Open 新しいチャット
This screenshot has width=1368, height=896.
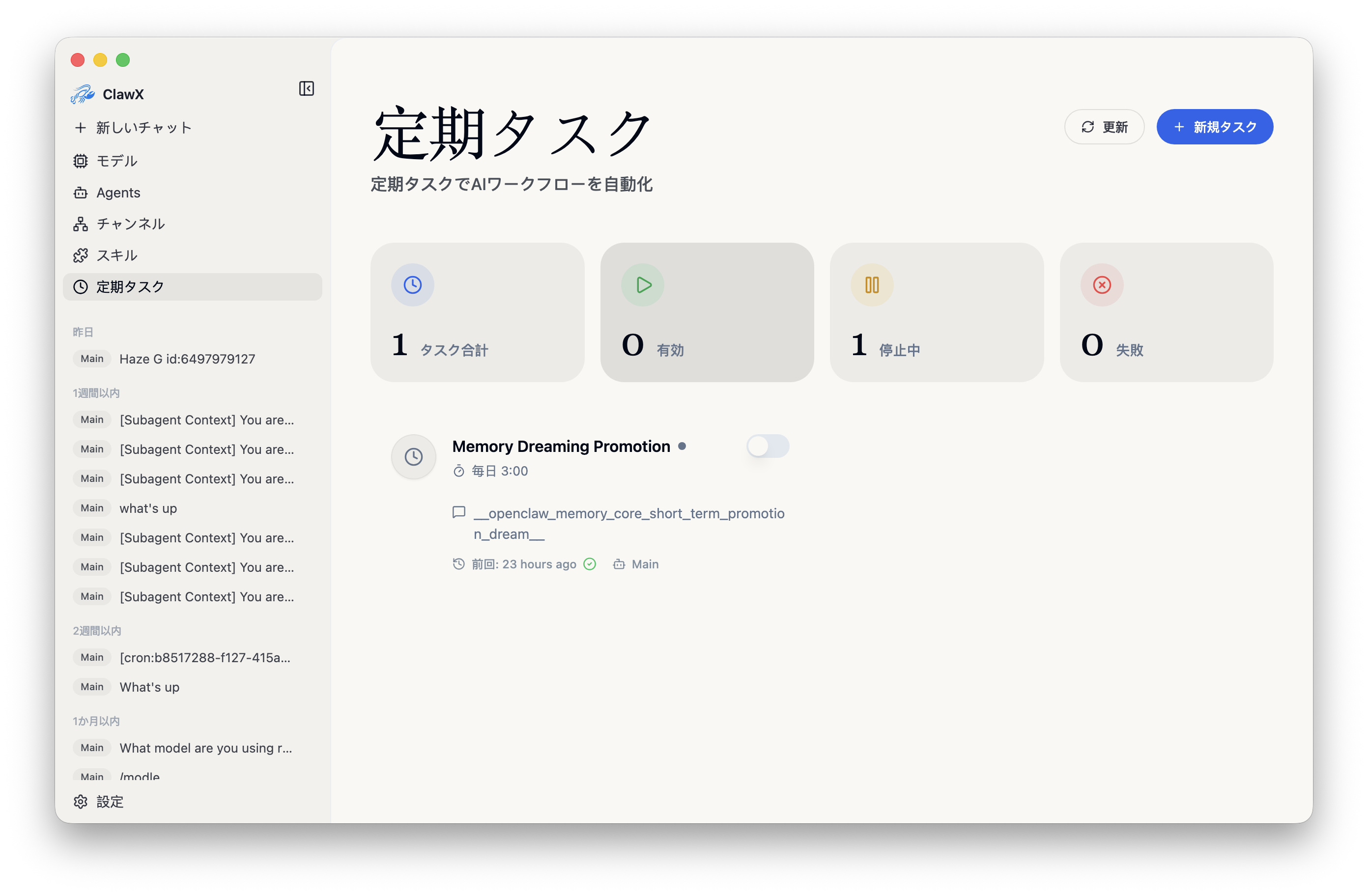(192, 128)
